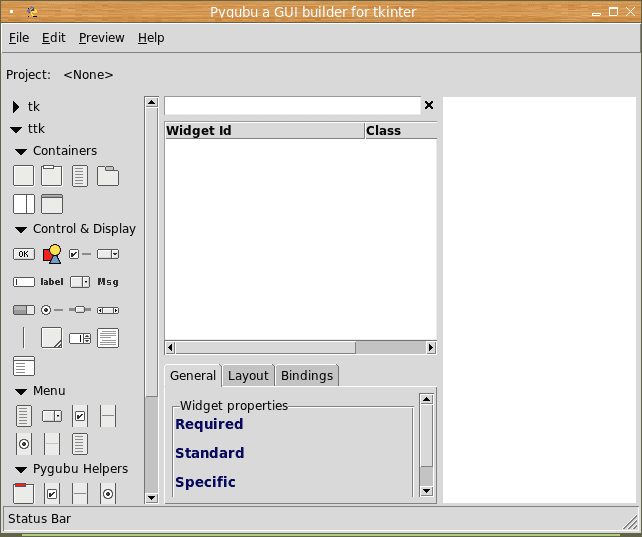Pick the lined-page icon under Containers
Image resolution: width=642 pixels, height=537 pixels.
point(80,176)
